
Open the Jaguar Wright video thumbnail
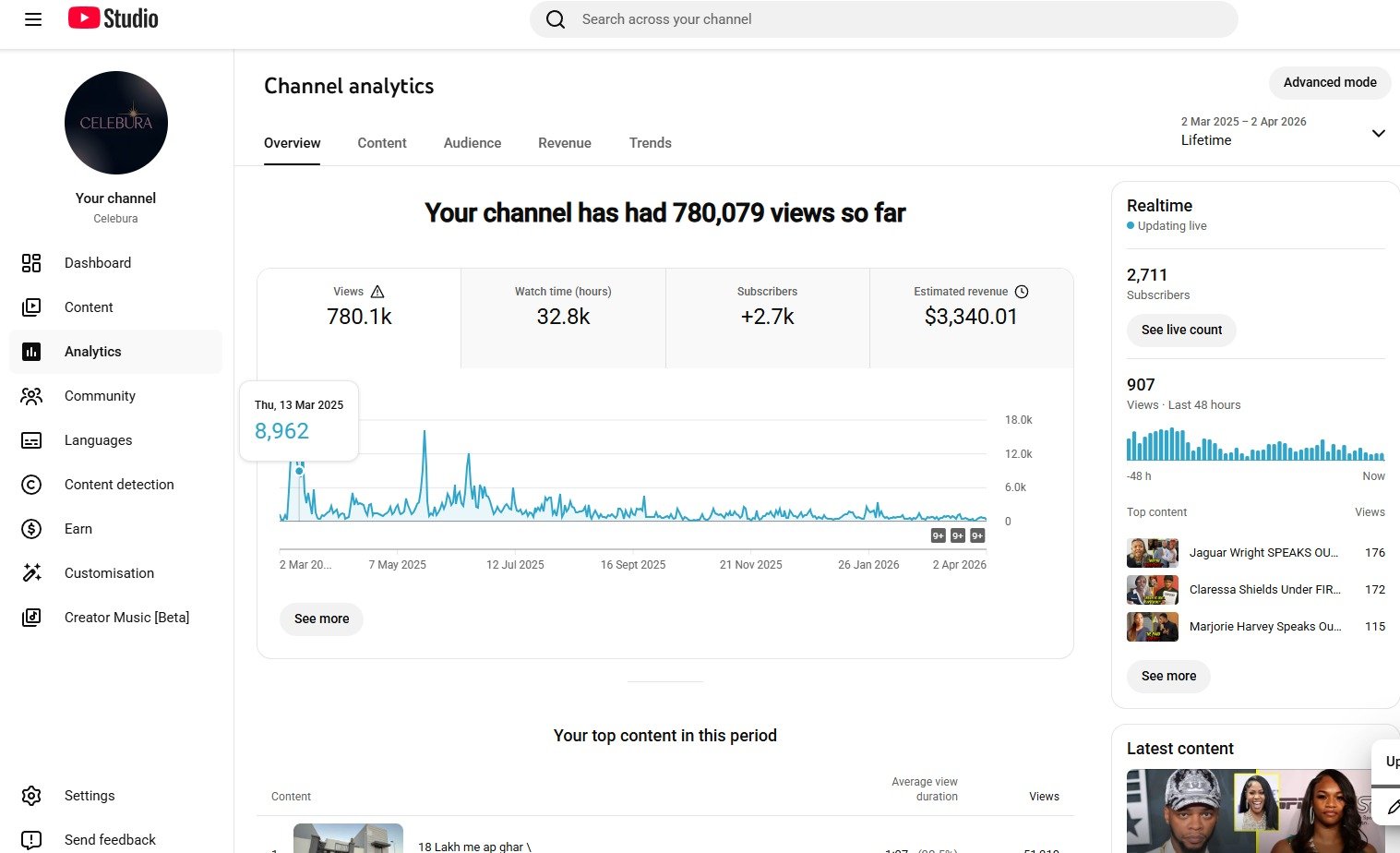(x=1152, y=553)
